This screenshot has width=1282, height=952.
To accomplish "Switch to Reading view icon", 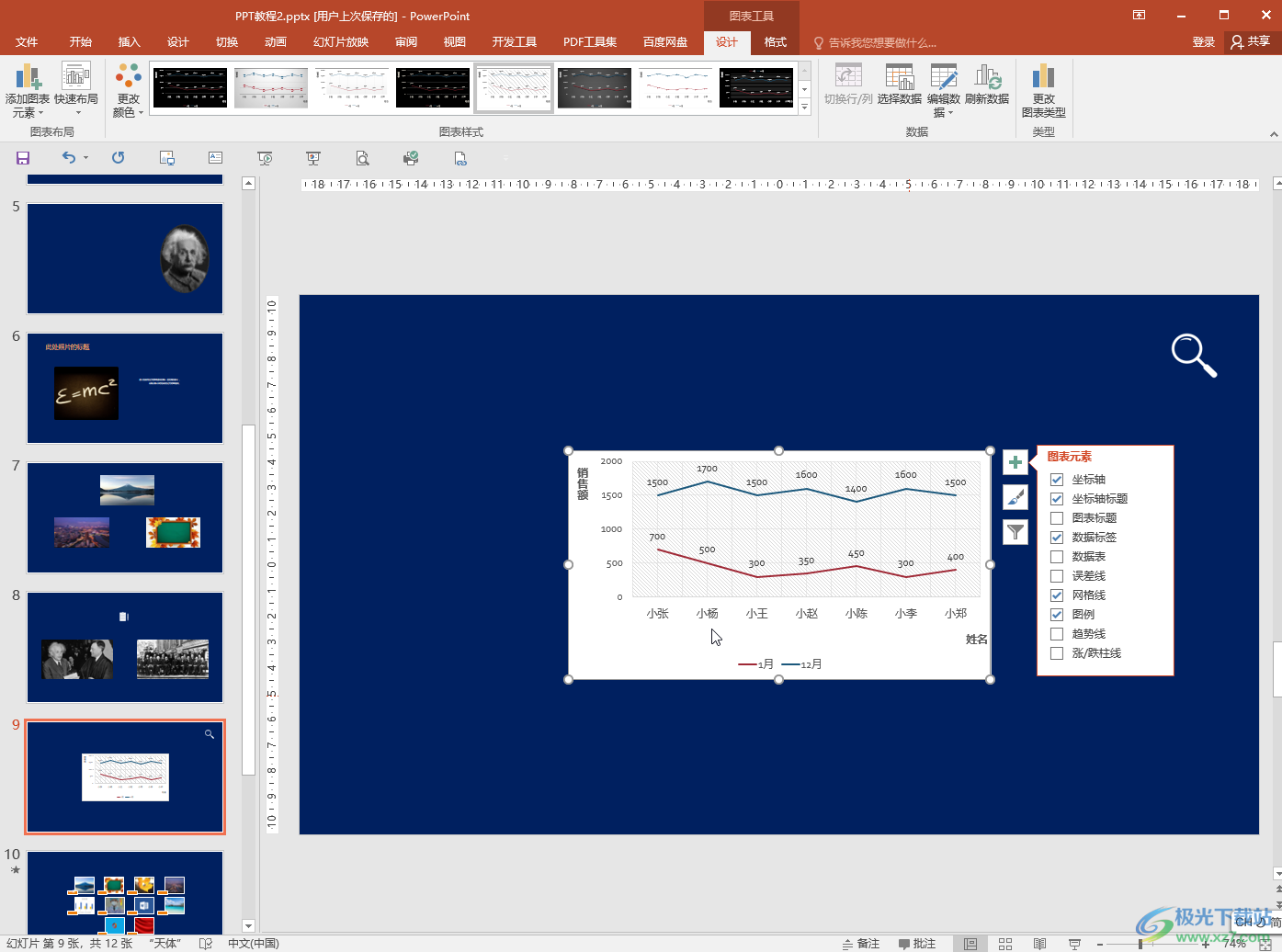I will pyautogui.click(x=1039, y=944).
